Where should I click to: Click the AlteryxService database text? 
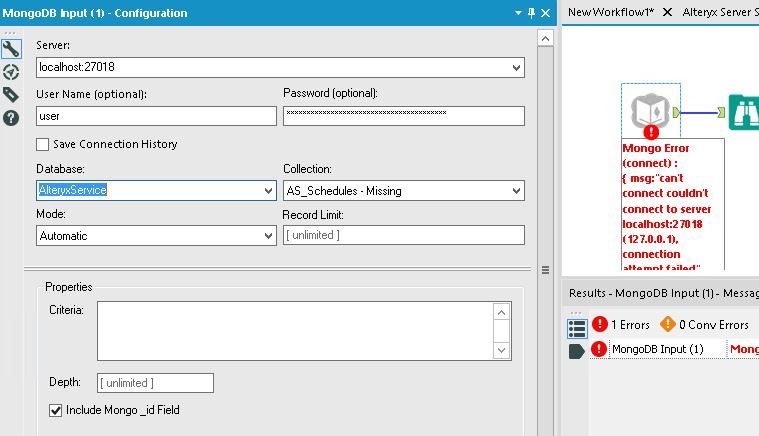point(73,190)
